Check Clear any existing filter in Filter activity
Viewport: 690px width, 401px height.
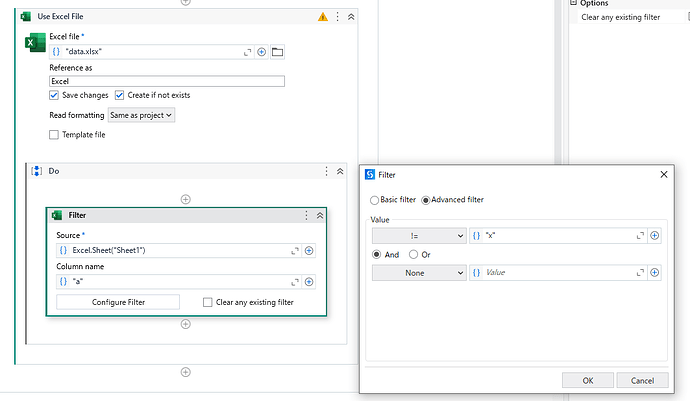[207, 302]
